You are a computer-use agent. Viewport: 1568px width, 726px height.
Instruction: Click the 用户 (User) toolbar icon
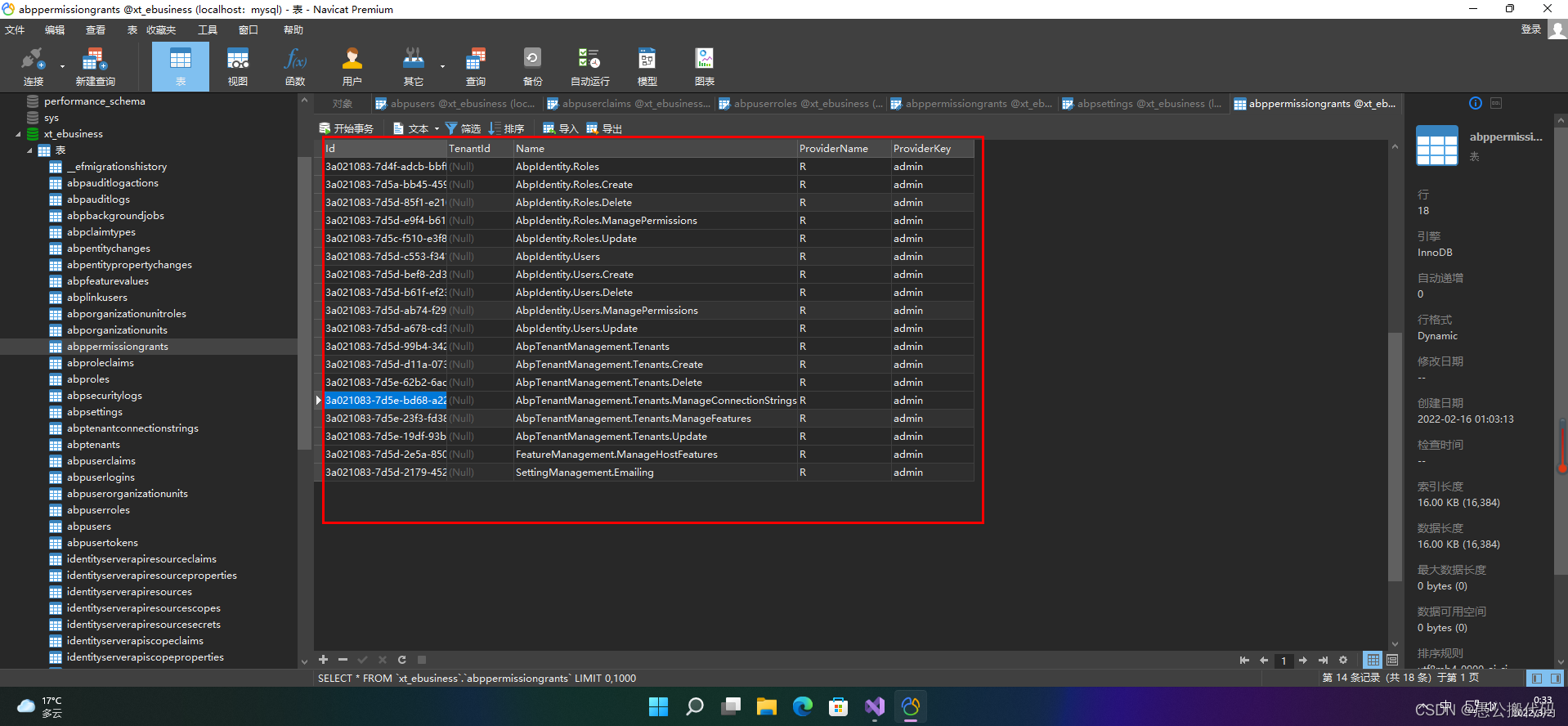(x=352, y=66)
